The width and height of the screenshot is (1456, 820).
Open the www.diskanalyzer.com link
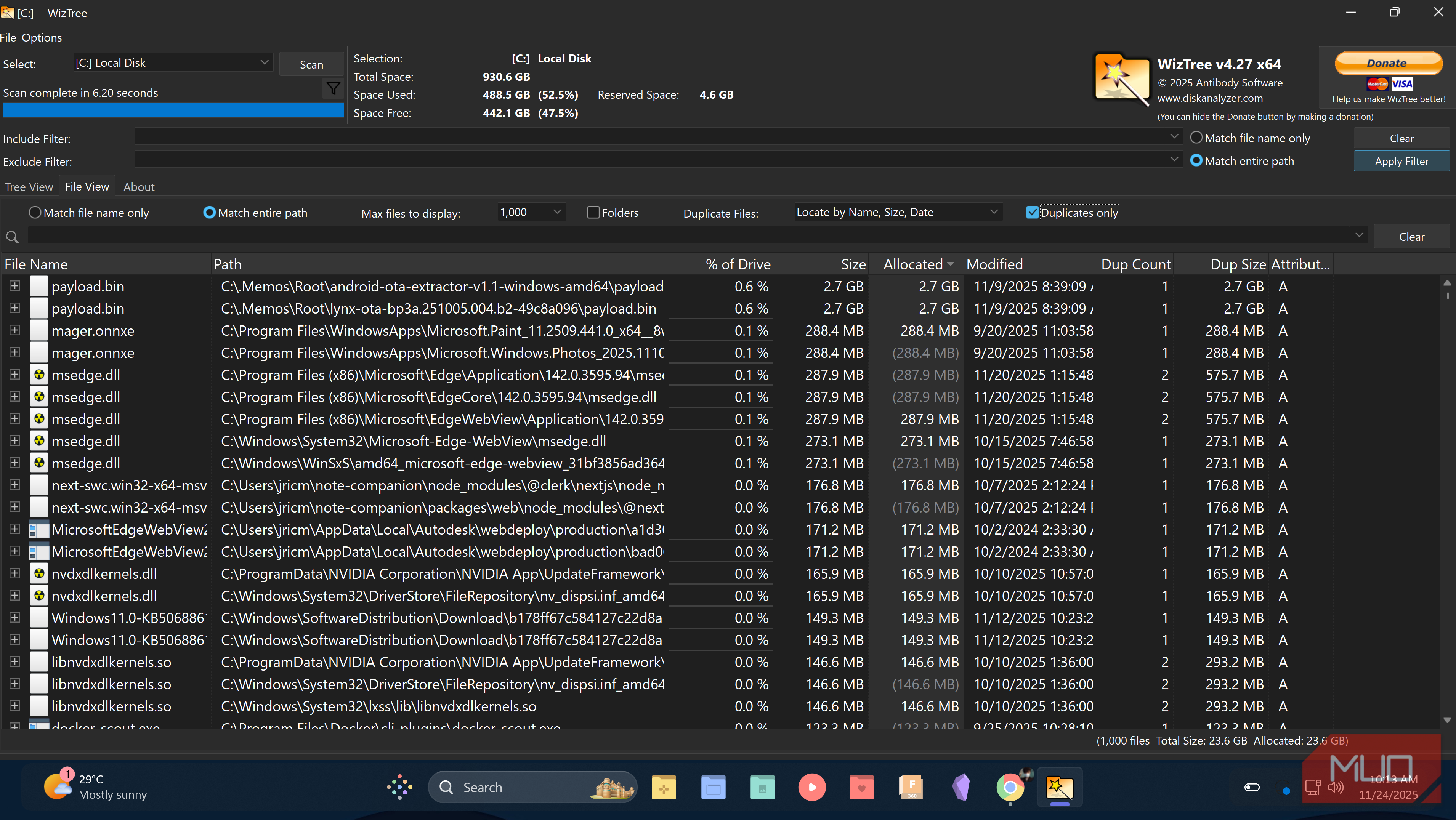pos(1209,98)
